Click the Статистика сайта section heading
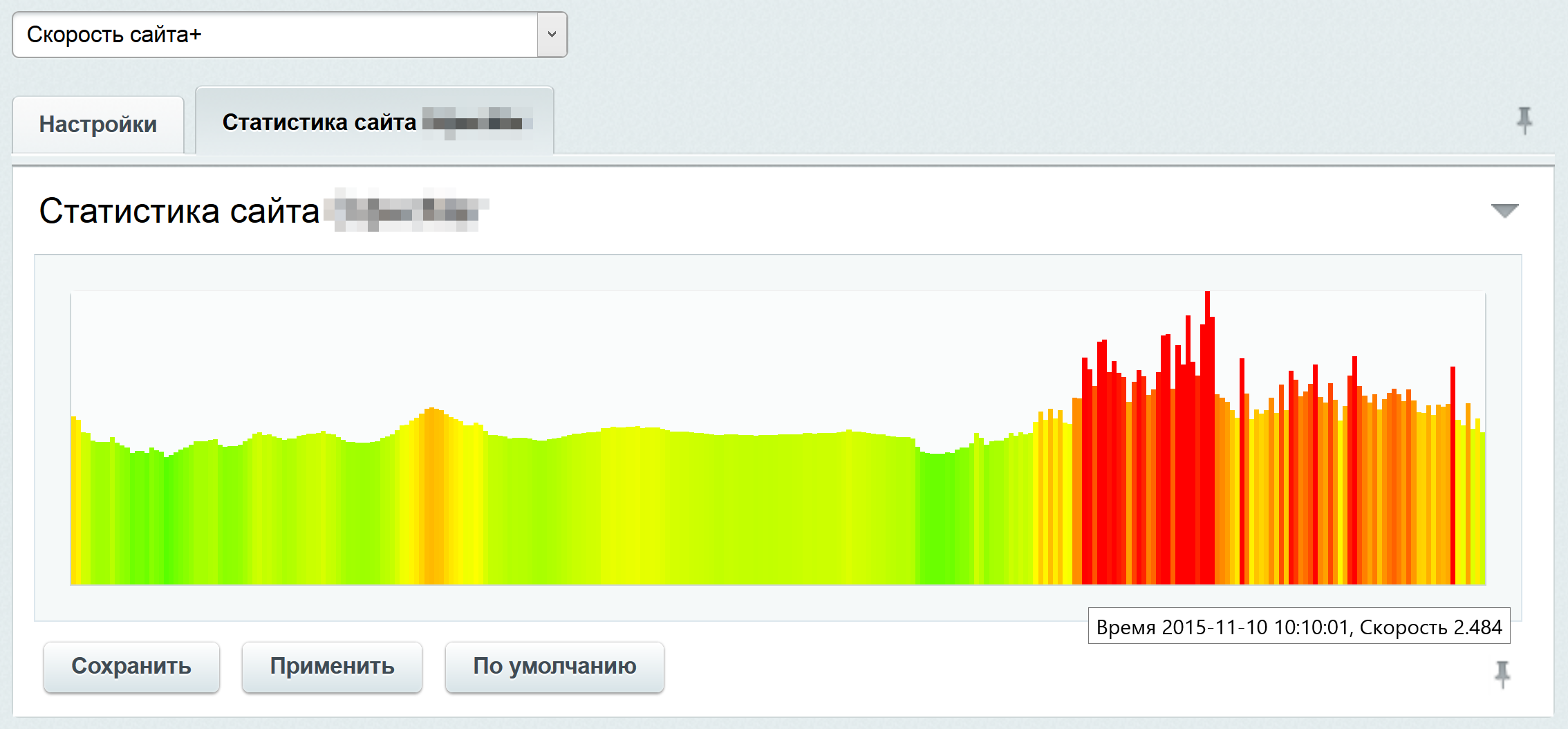 [180, 211]
